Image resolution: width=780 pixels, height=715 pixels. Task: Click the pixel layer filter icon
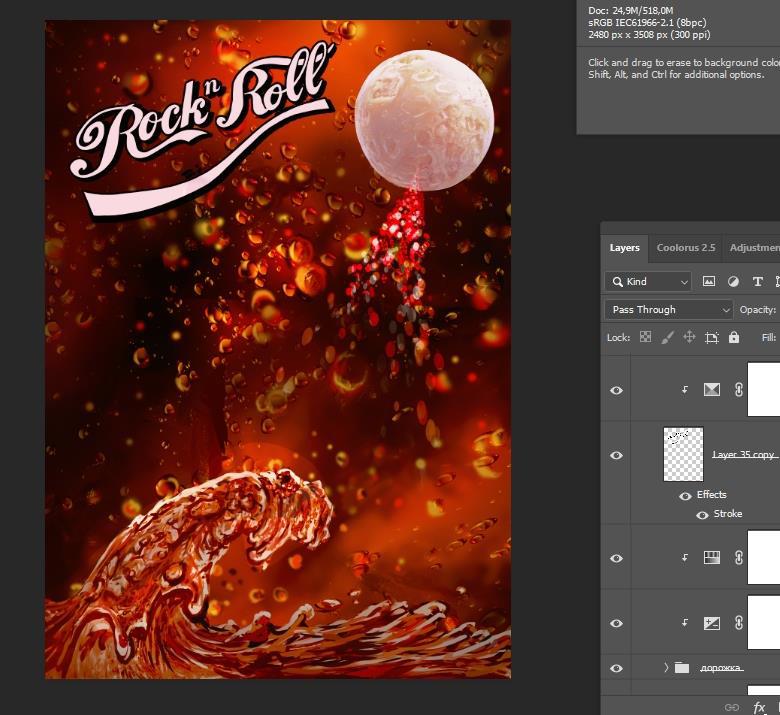tap(709, 282)
